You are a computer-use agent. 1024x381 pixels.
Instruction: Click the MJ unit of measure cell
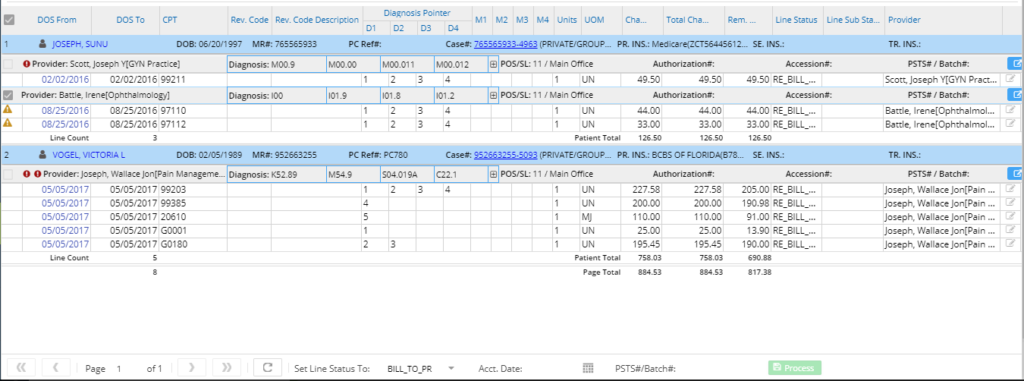click(x=600, y=216)
